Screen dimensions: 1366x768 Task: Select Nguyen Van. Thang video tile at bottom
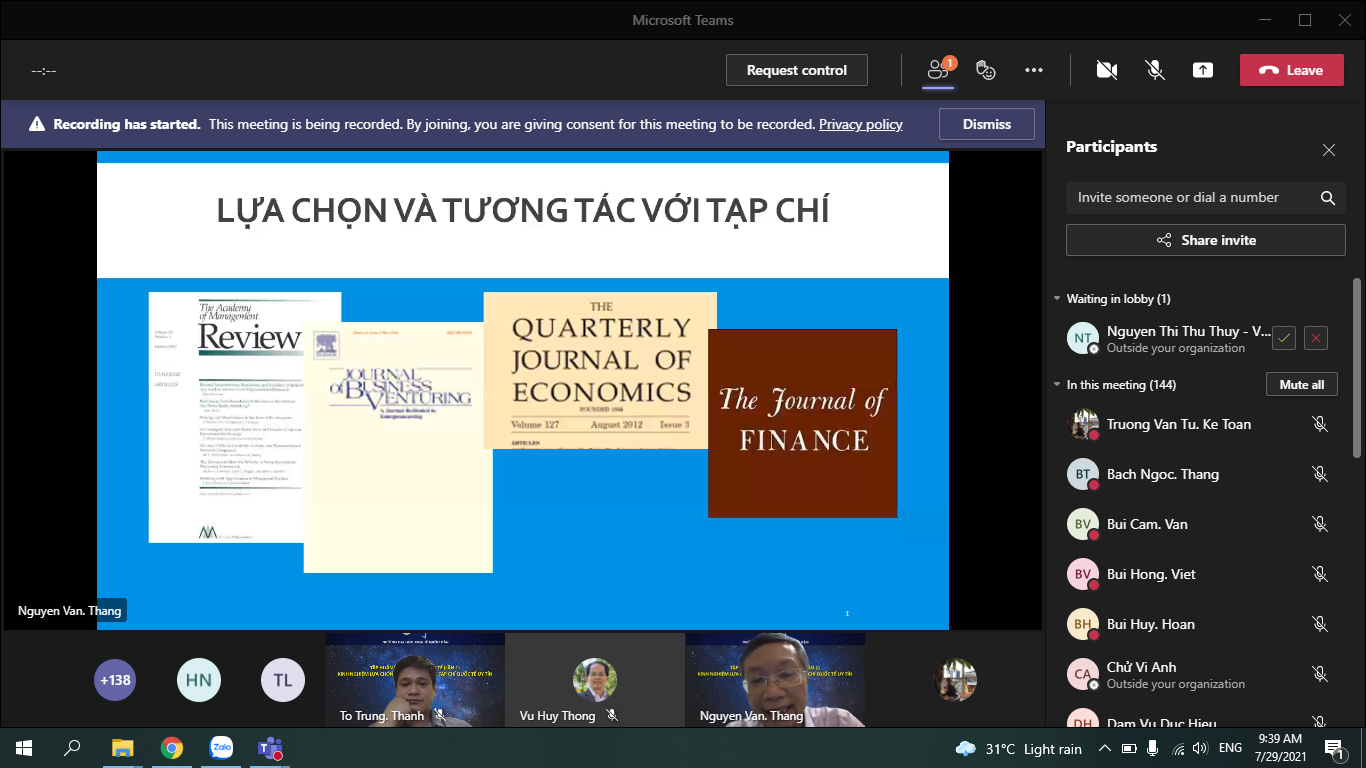(775, 679)
